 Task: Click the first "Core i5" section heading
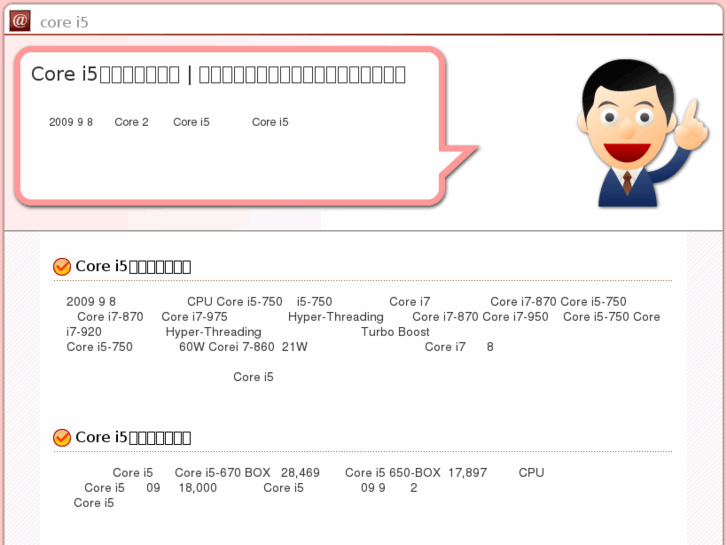(133, 266)
